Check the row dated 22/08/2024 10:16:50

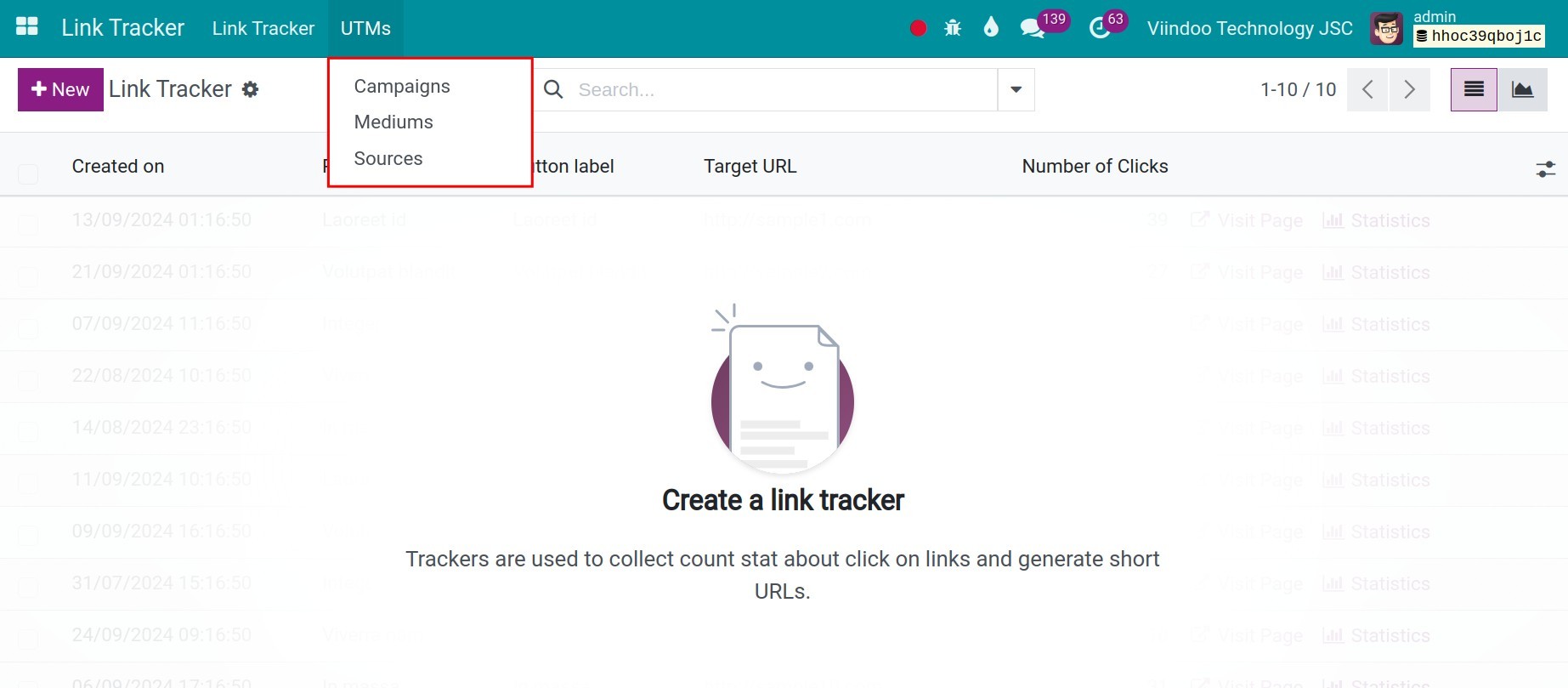28,380
